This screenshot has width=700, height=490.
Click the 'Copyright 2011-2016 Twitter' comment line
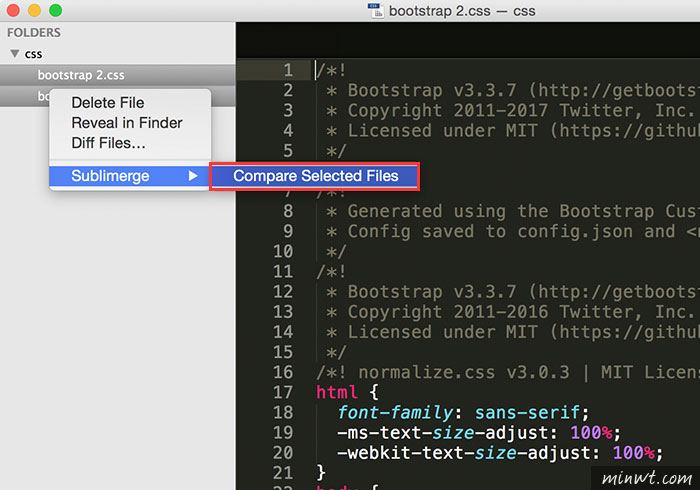[x=512, y=312]
